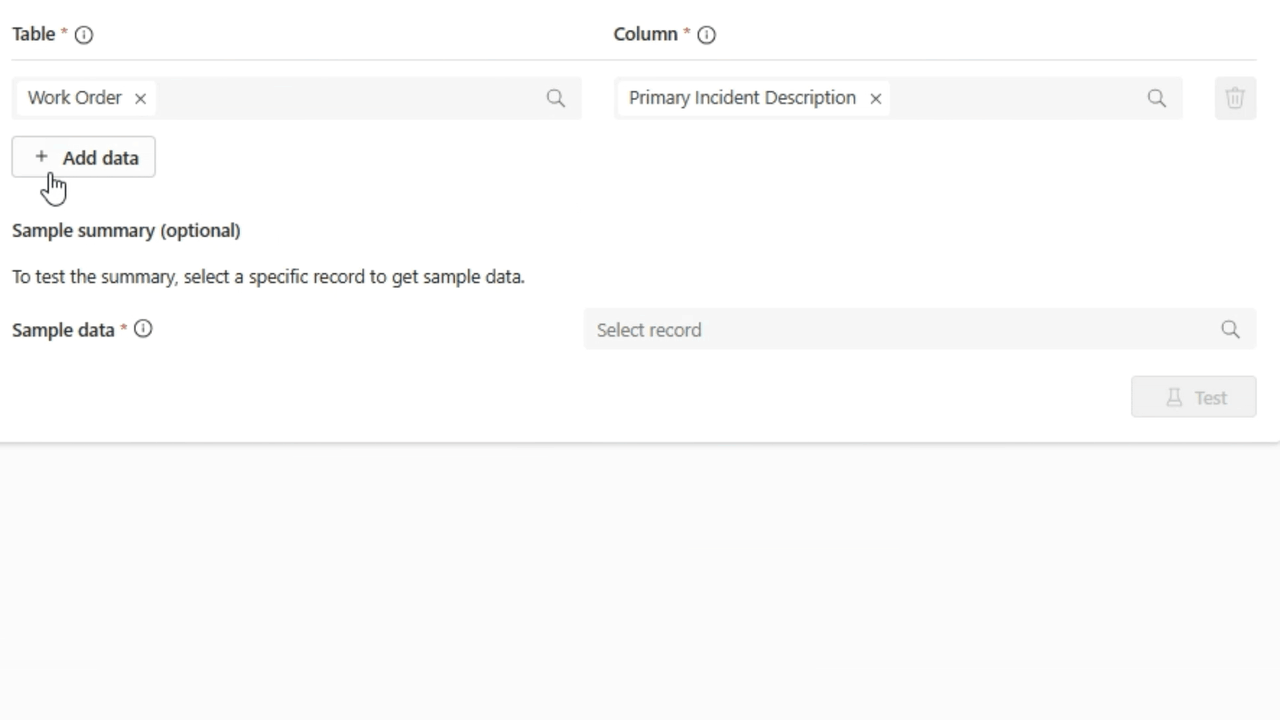Open the search icon beside Select record
This screenshot has width=1280, height=720.
[x=1231, y=329]
